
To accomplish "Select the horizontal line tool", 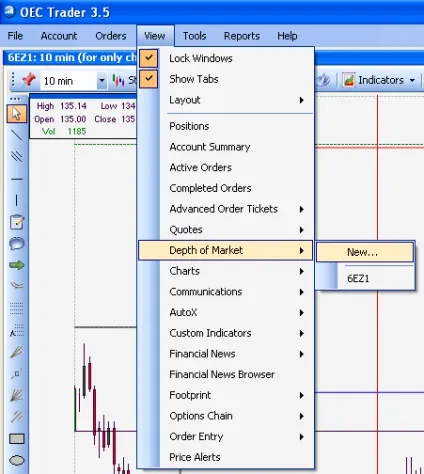I will tap(16, 179).
